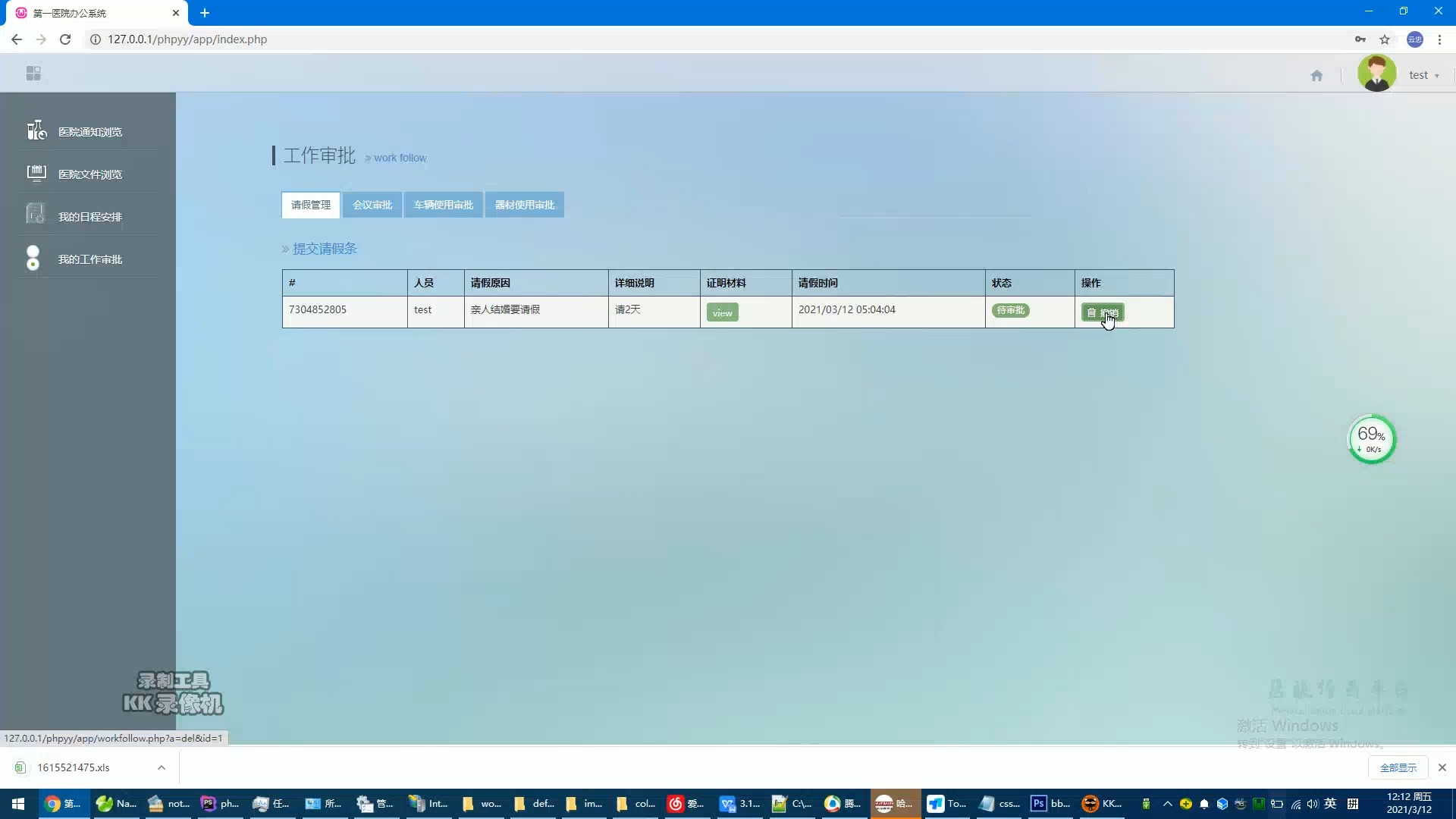Click the back navigation arrow button
Image resolution: width=1456 pixels, height=819 pixels.
tap(17, 39)
